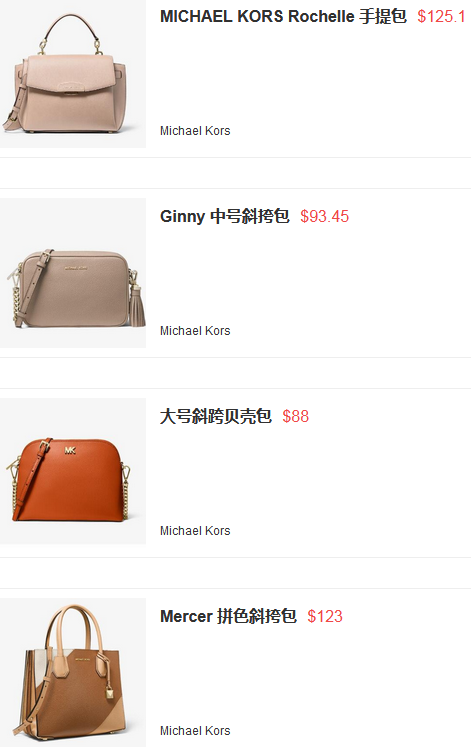Open the Mercer color-block bag image
Screen dimensions: 471x747
tap(73, 672)
